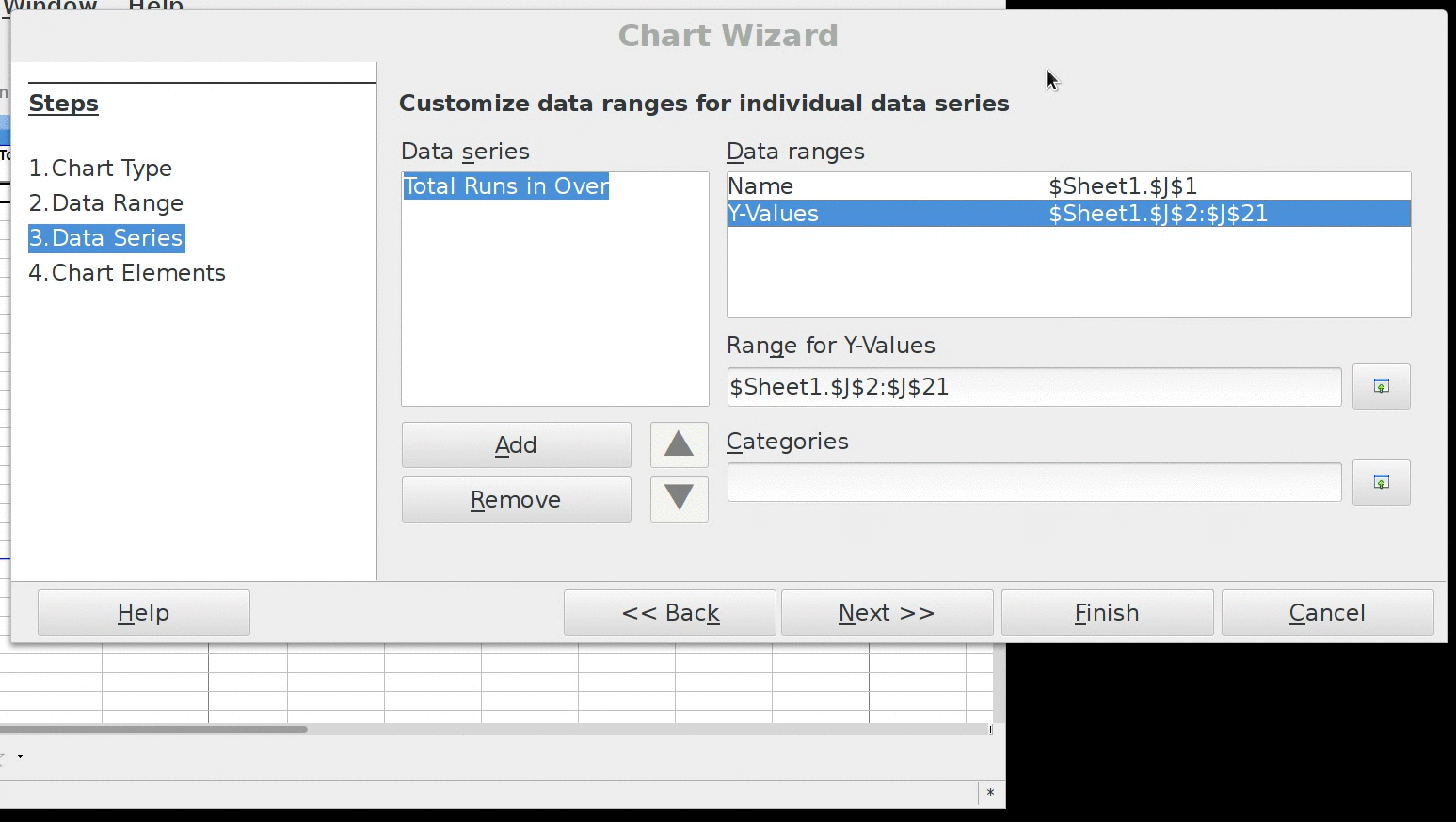Screen dimensions: 1456x822
Task: Click the Range for Y-Values field
Action: coord(1033,387)
